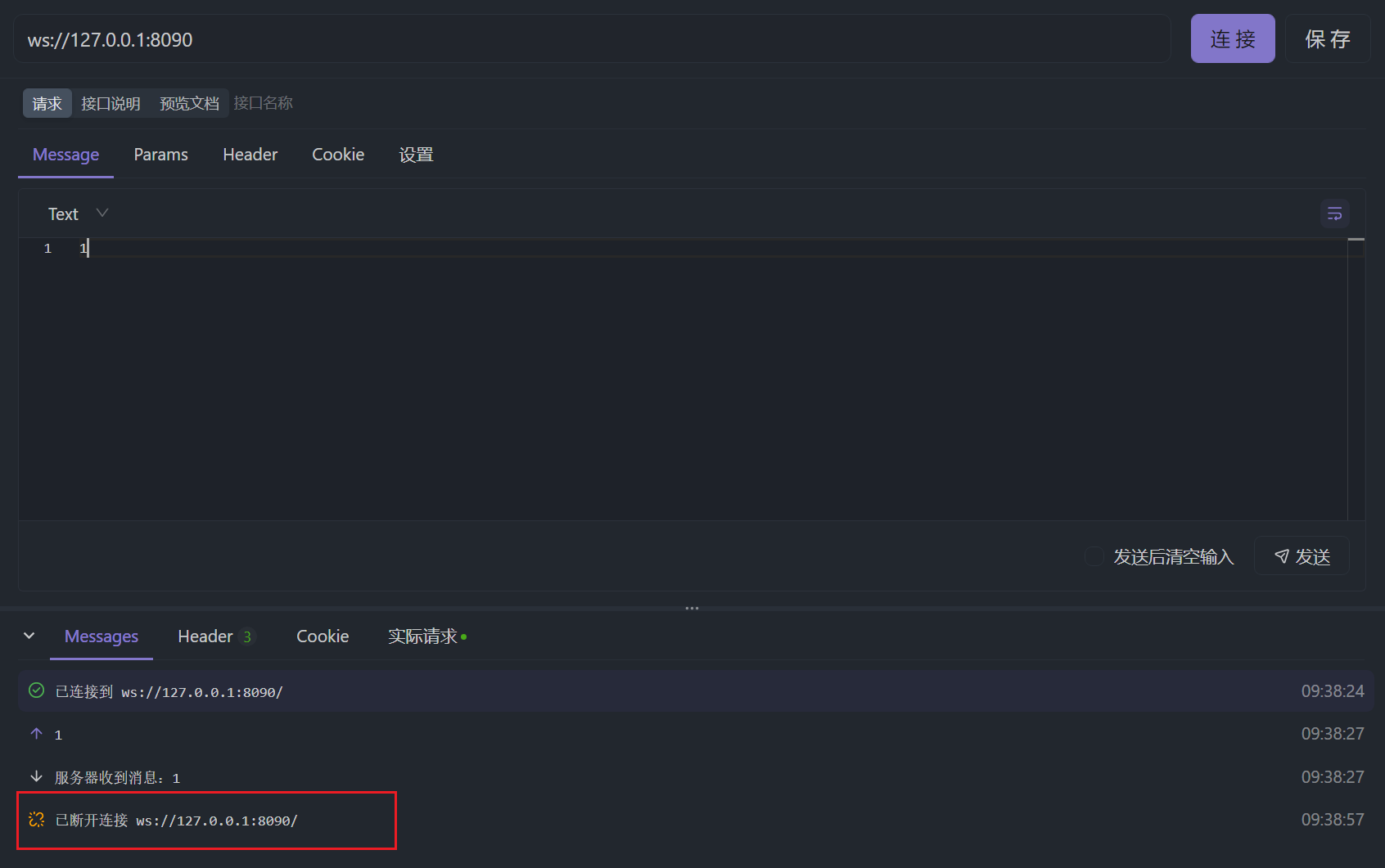Viewport: 1385px width, 868px height.
Task: Switch to the Params tab
Action: (160, 155)
